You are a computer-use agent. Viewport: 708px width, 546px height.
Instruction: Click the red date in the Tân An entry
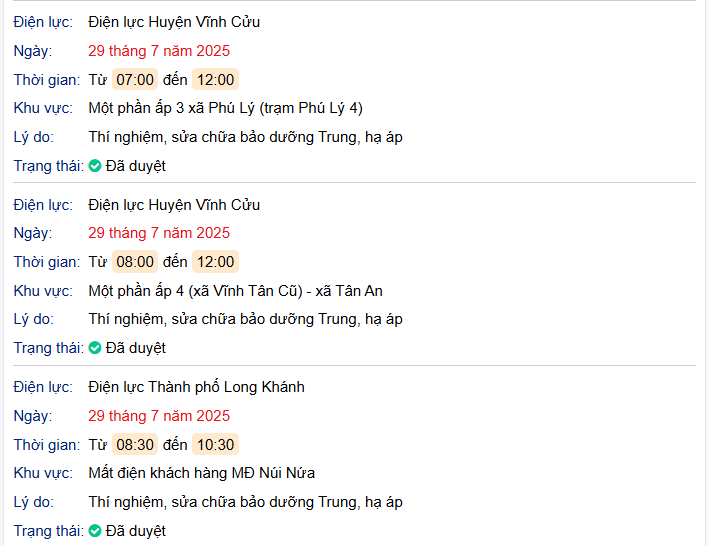click(x=159, y=233)
